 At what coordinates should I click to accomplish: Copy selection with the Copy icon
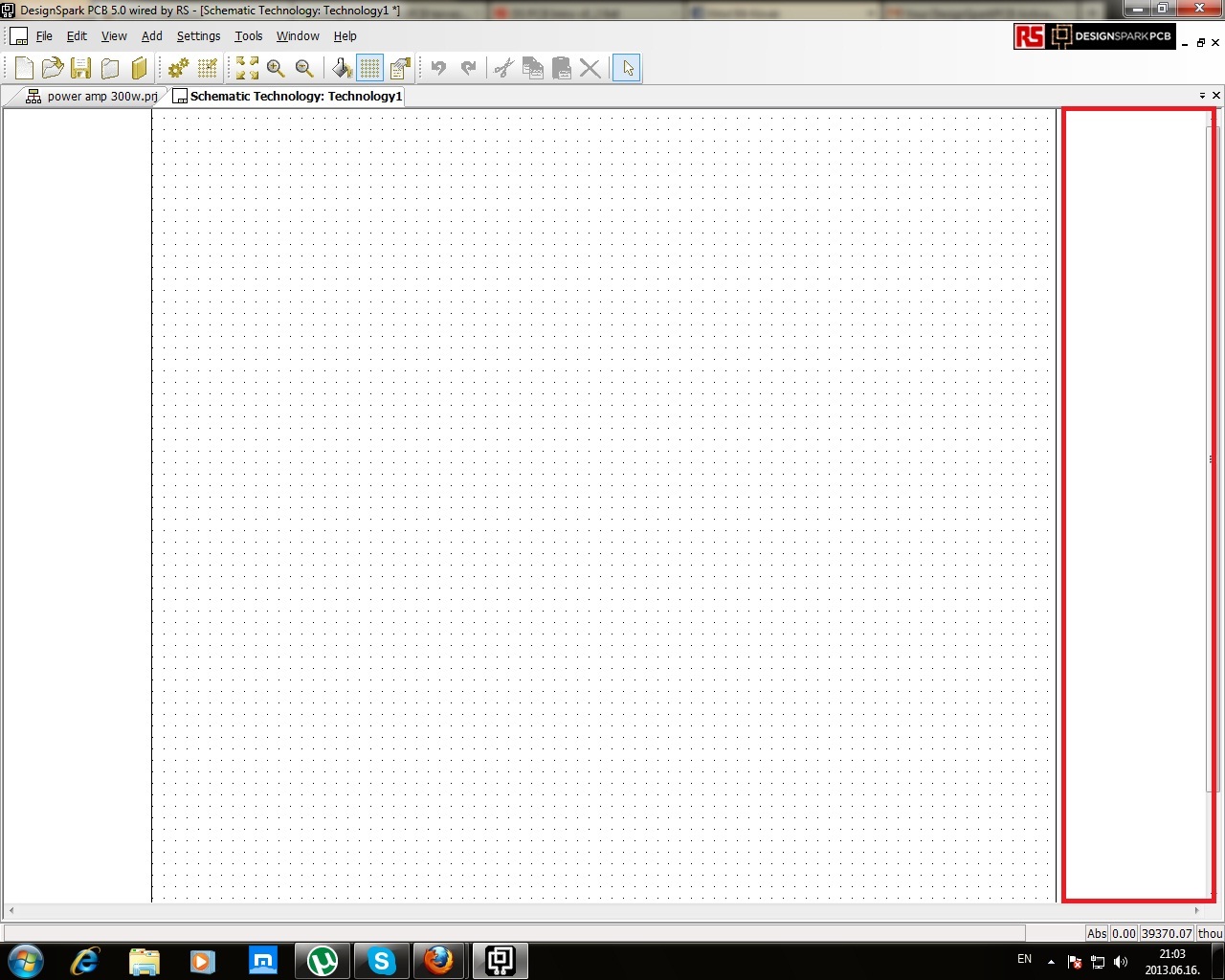533,68
